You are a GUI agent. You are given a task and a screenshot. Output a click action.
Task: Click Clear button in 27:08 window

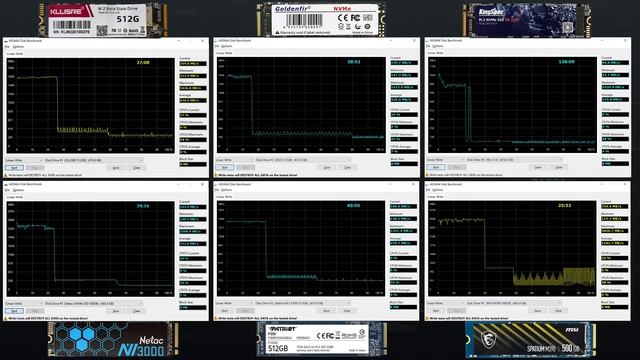(136, 168)
